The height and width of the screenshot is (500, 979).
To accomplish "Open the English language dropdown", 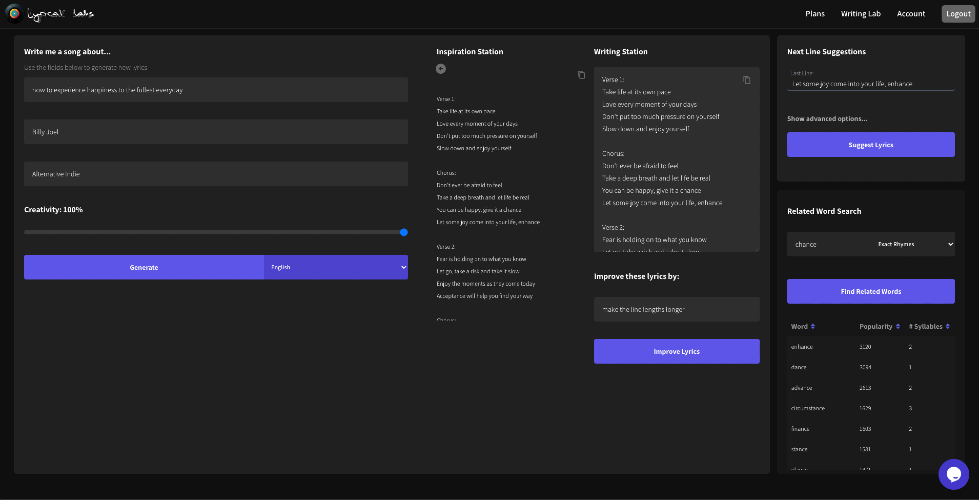I will point(336,267).
